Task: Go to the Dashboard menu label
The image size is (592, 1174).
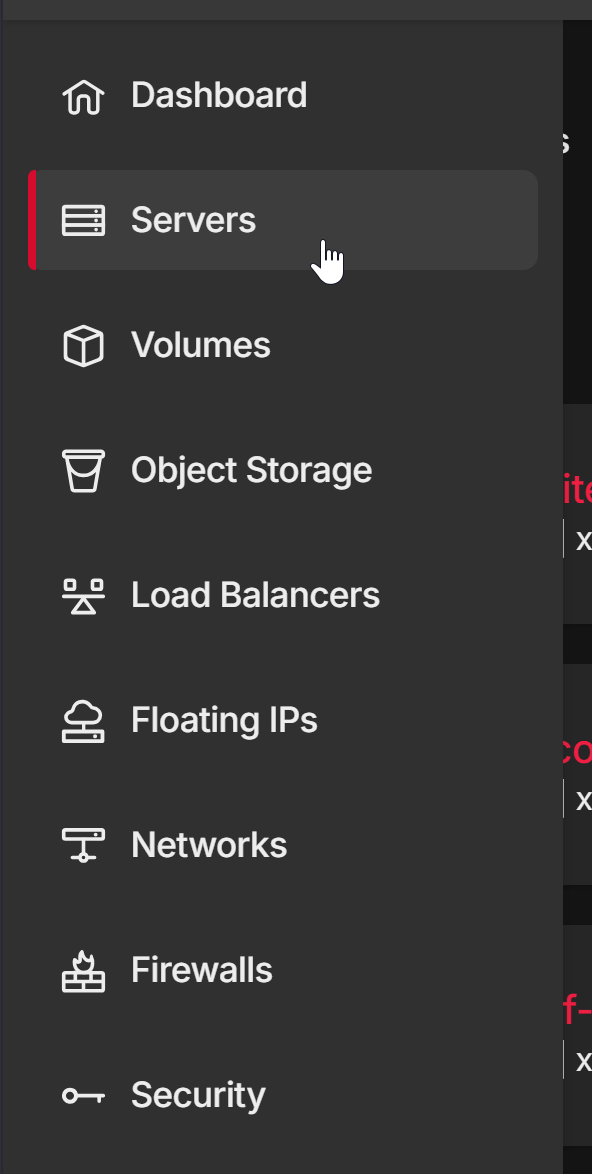Action: pyautogui.click(x=219, y=95)
